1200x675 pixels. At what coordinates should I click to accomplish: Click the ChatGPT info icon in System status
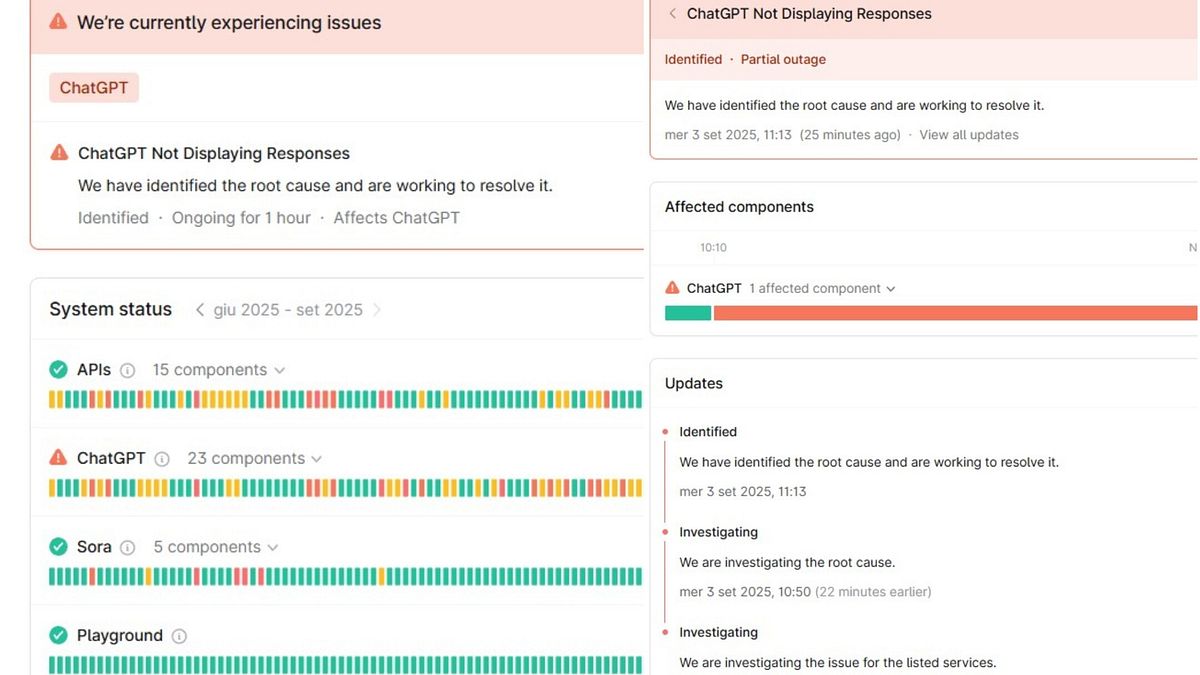coord(162,459)
